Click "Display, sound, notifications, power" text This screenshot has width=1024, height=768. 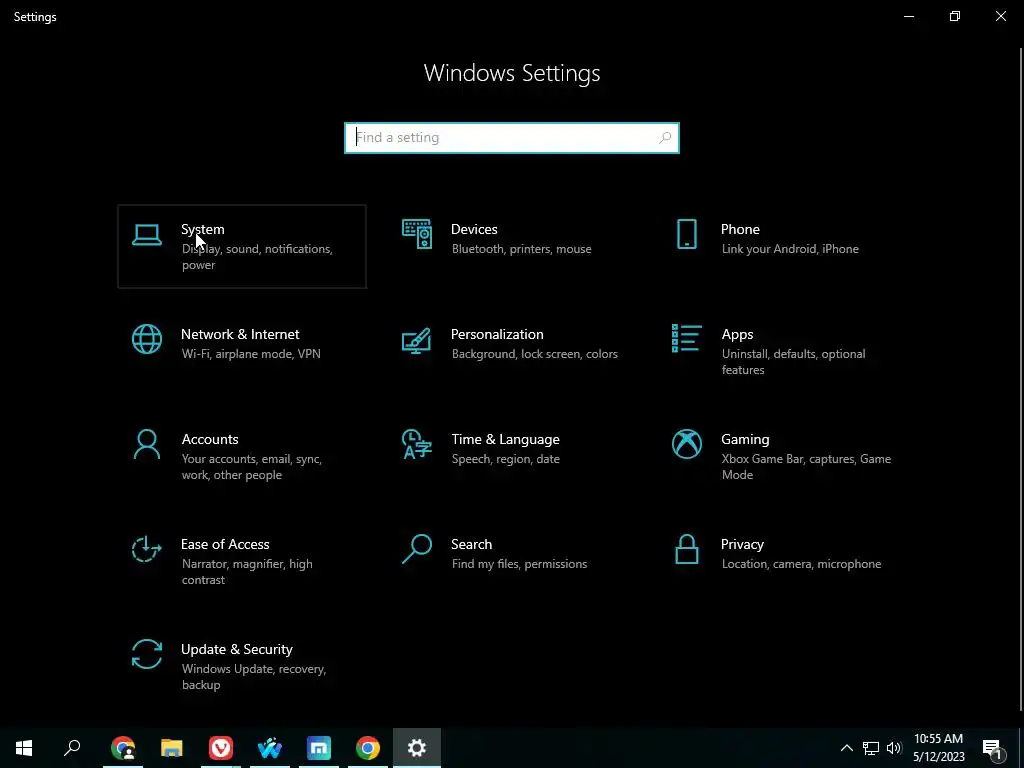pos(257,257)
